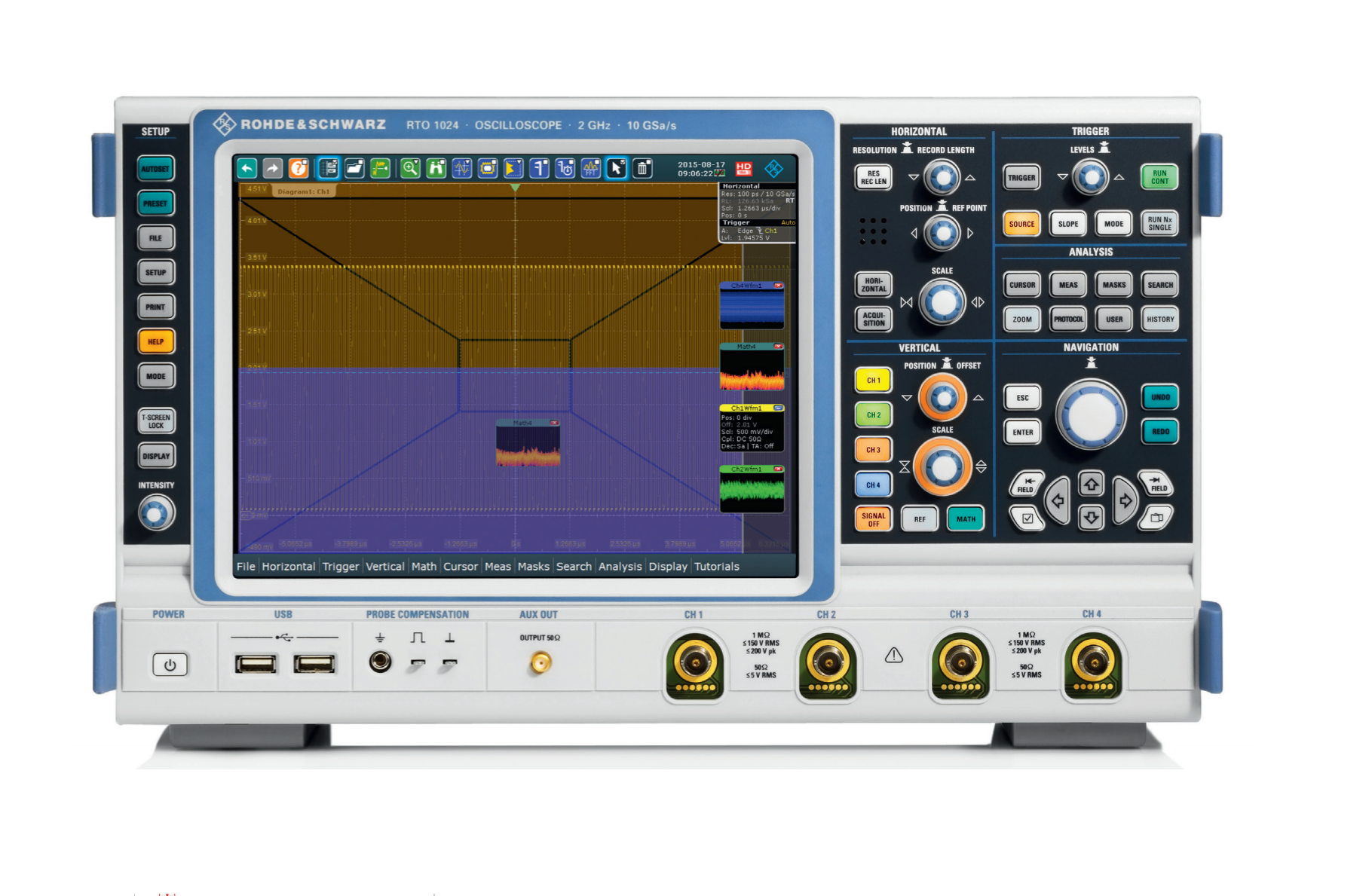Tap the green save waveform toolbar icon

point(380,168)
